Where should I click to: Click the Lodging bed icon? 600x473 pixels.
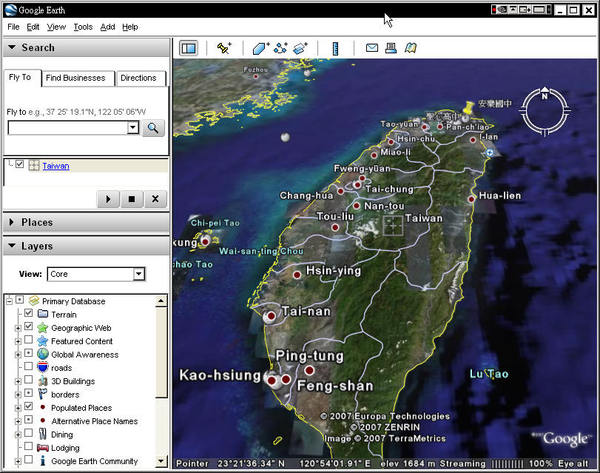click(42, 447)
